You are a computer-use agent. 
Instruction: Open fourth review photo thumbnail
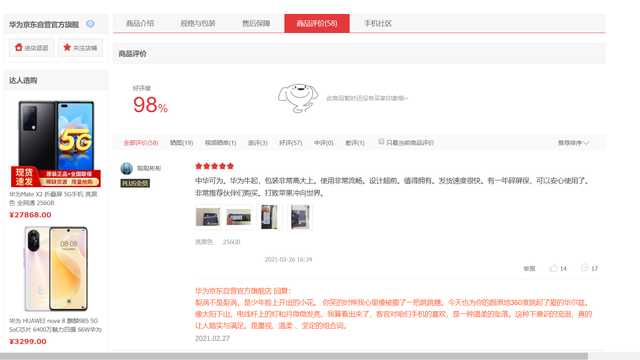point(300,217)
